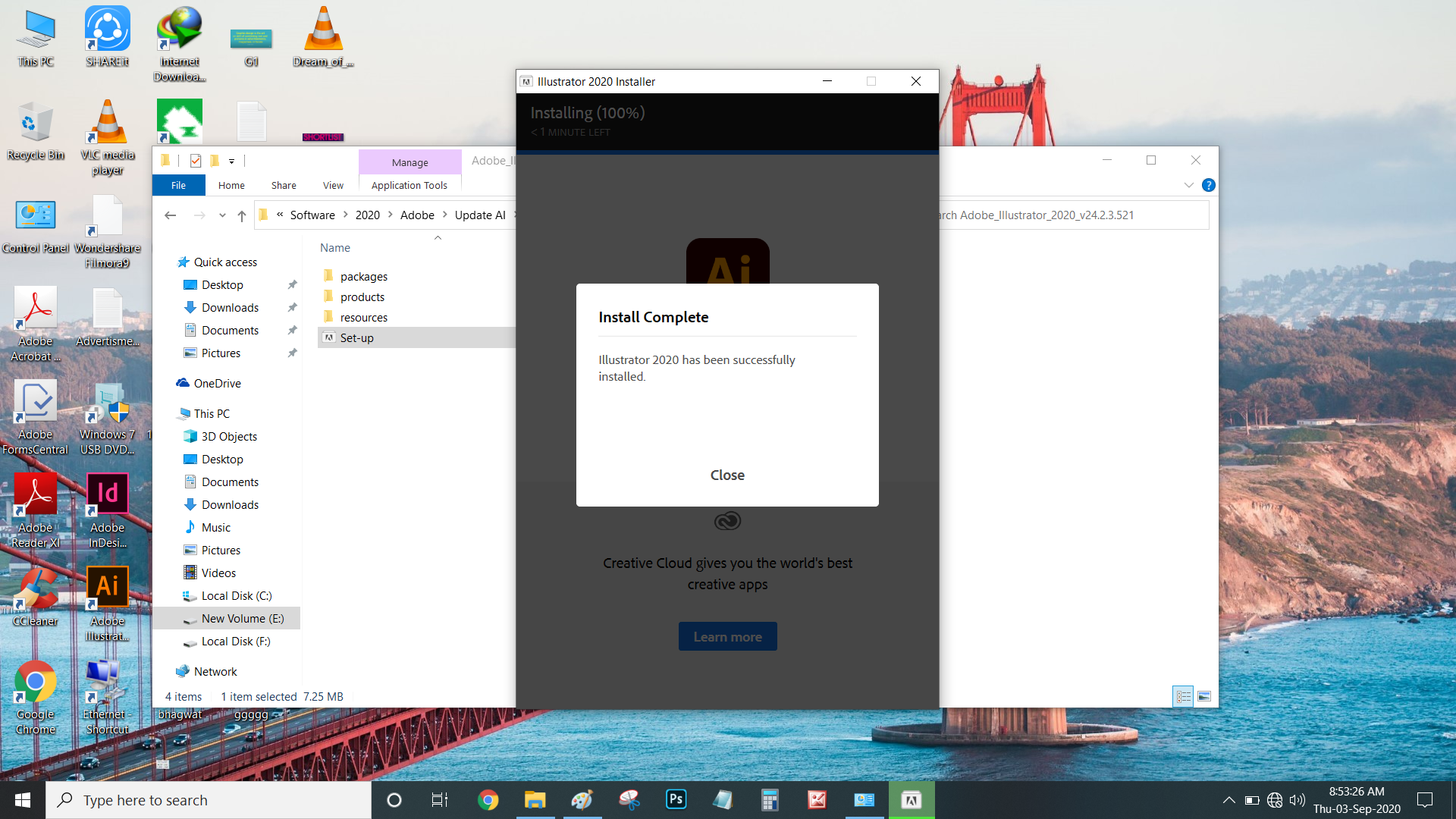1456x819 pixels.
Task: Switch to large icons view toggle
Action: tap(1204, 696)
